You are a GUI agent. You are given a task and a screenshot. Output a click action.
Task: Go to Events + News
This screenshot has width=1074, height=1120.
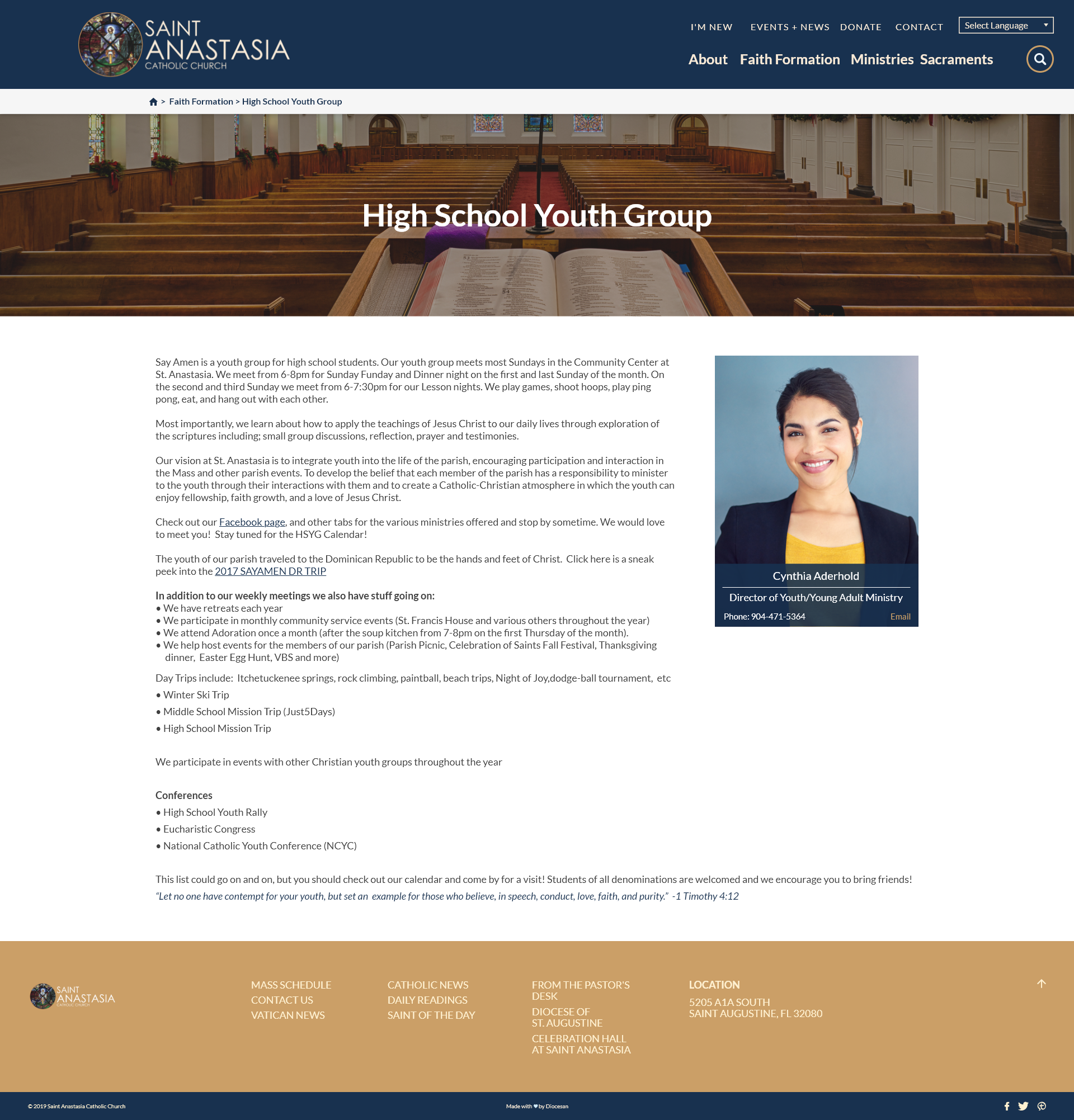pyautogui.click(x=789, y=27)
